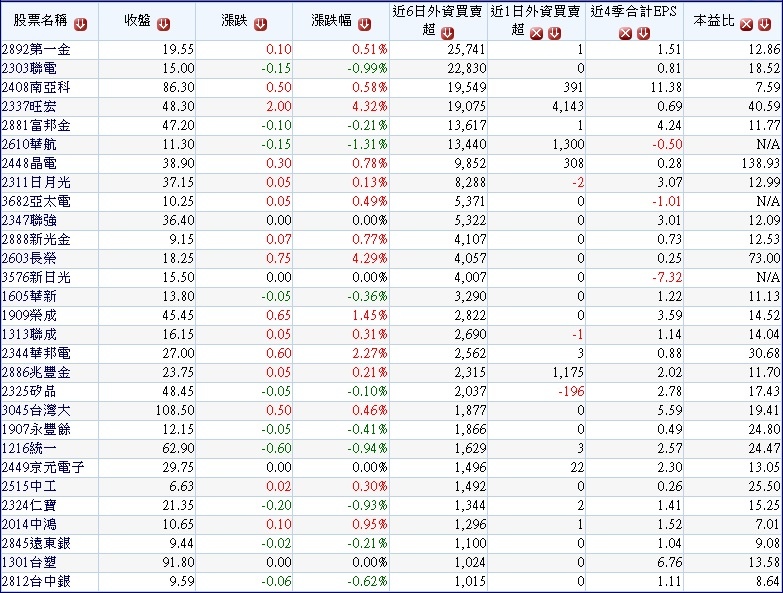Select stock 2408南亞科
The image size is (783, 593).
[x=36, y=87]
